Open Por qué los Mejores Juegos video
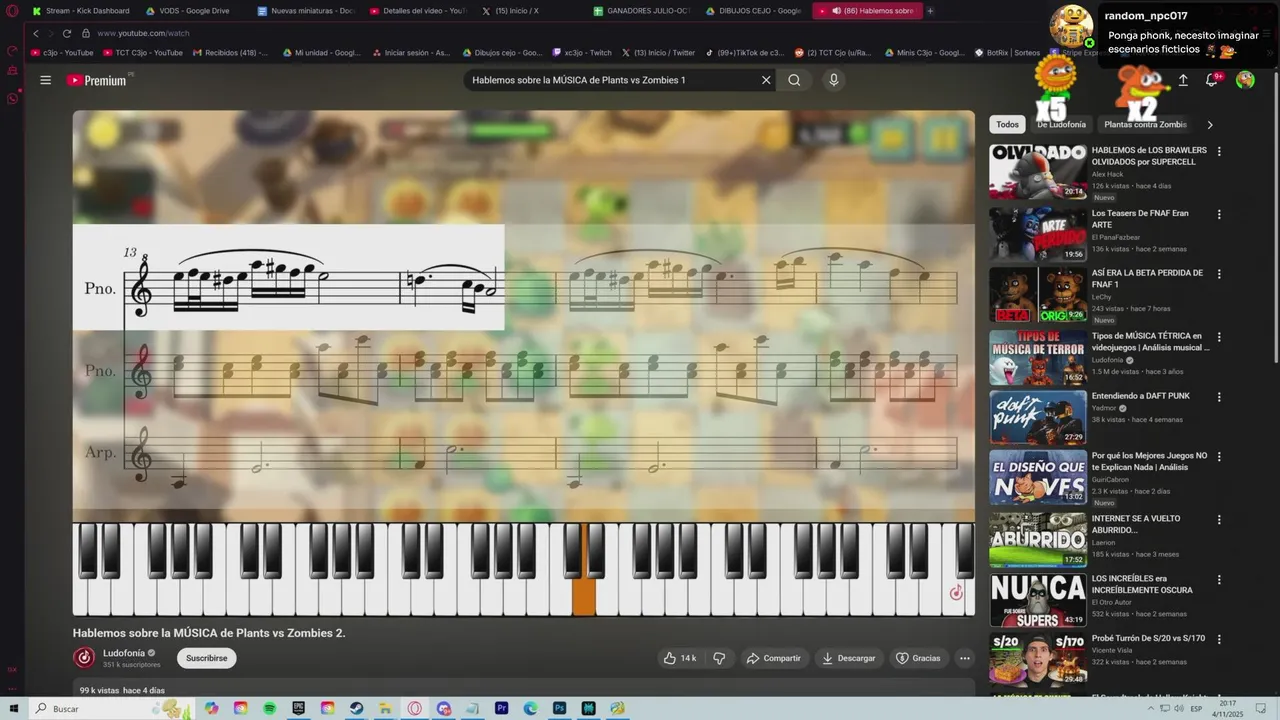This screenshot has height=720, width=1280. (x=1150, y=461)
